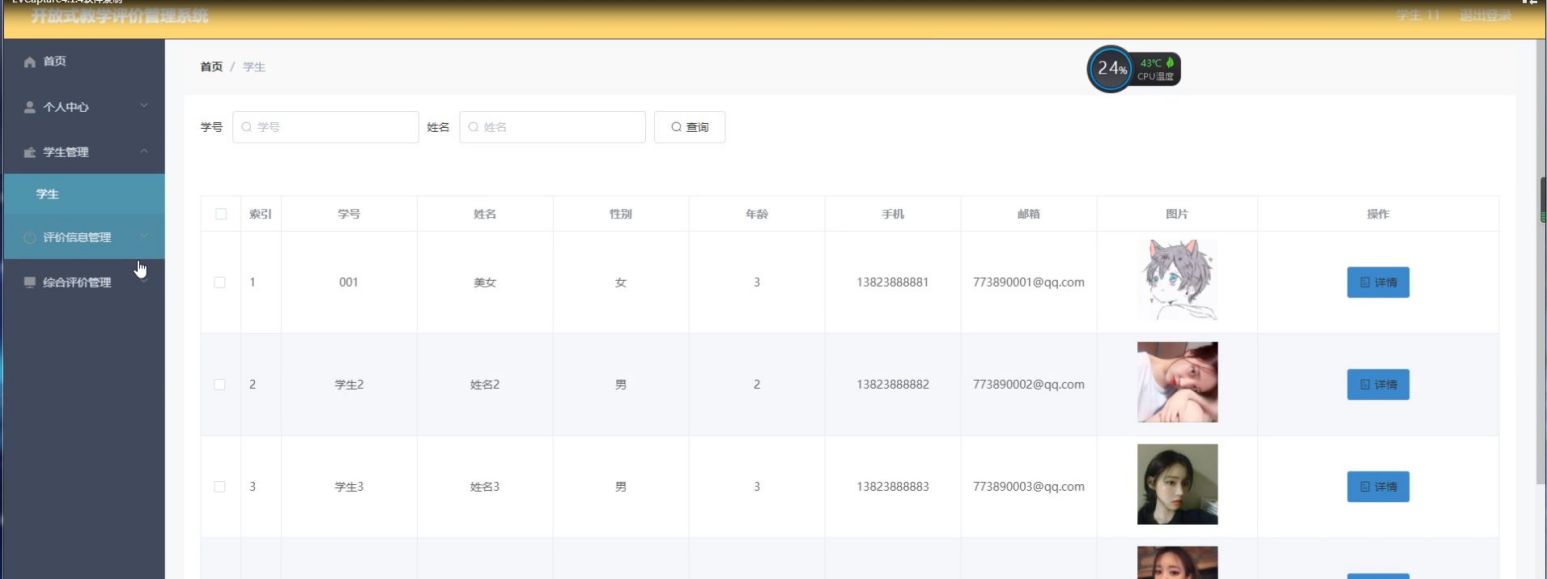
Task: Toggle the select-all checkbox in table header
Action: point(221,214)
